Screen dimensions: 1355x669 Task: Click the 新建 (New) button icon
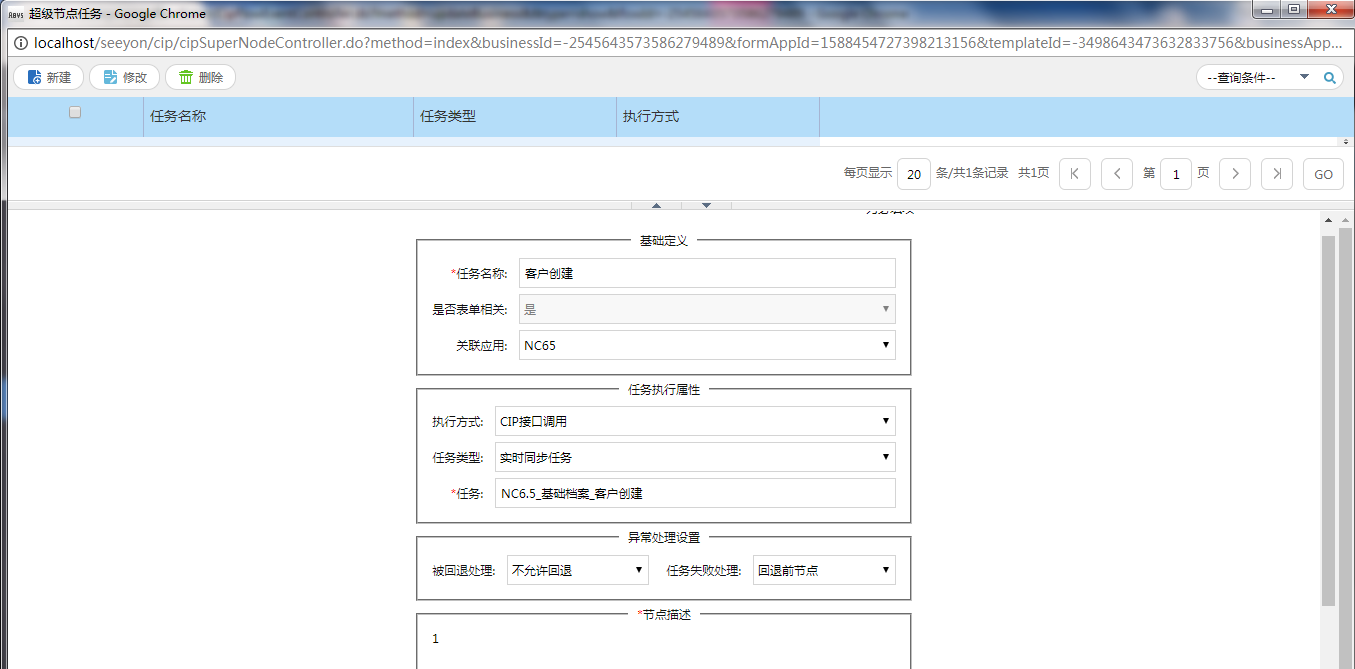tap(35, 77)
